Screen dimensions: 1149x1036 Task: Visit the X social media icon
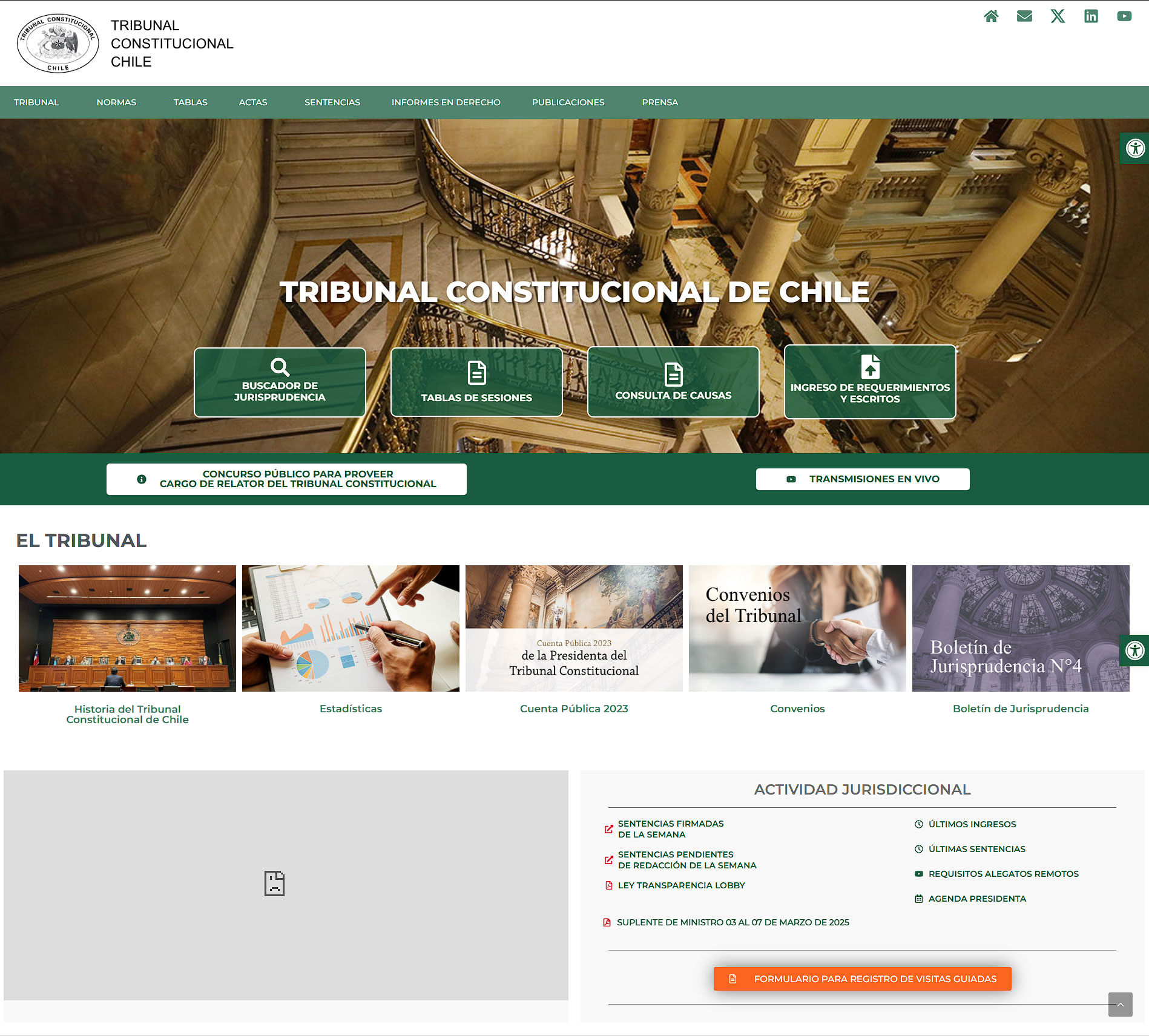click(1058, 16)
